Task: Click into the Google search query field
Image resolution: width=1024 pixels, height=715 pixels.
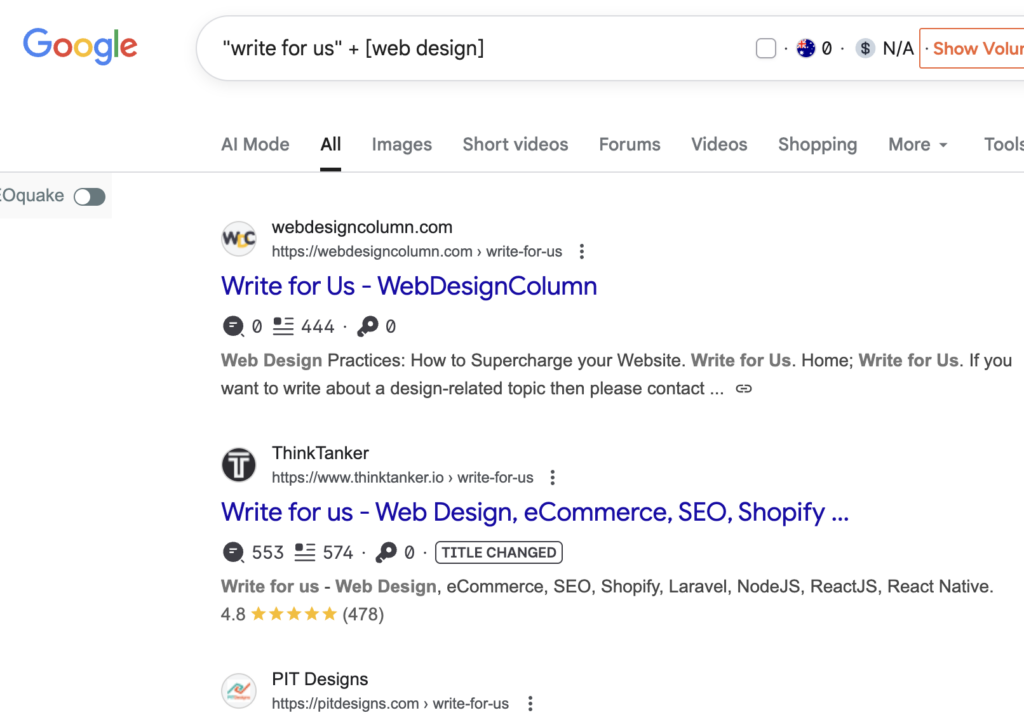Action: [x=450, y=48]
